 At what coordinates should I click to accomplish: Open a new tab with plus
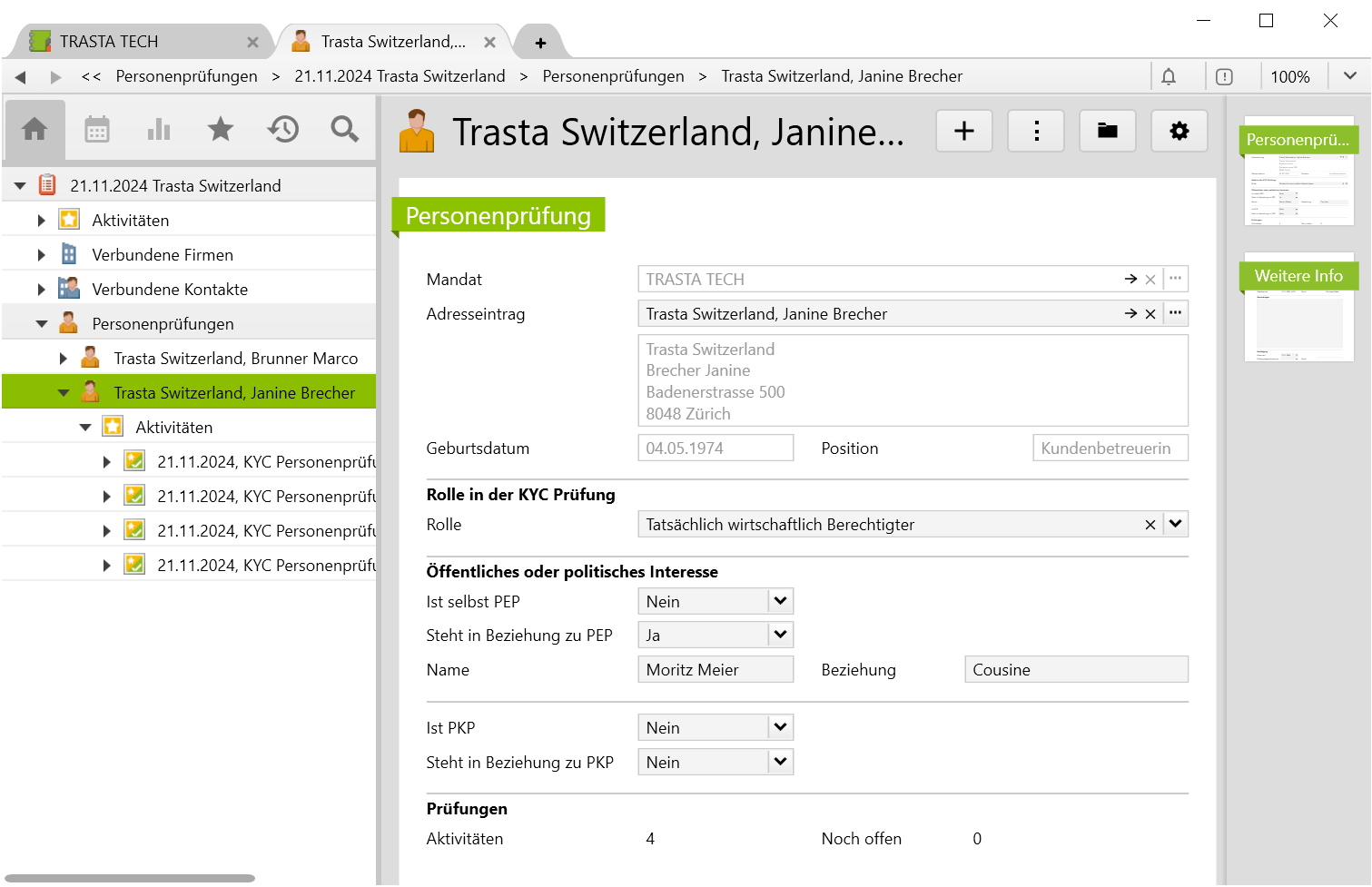(x=540, y=43)
